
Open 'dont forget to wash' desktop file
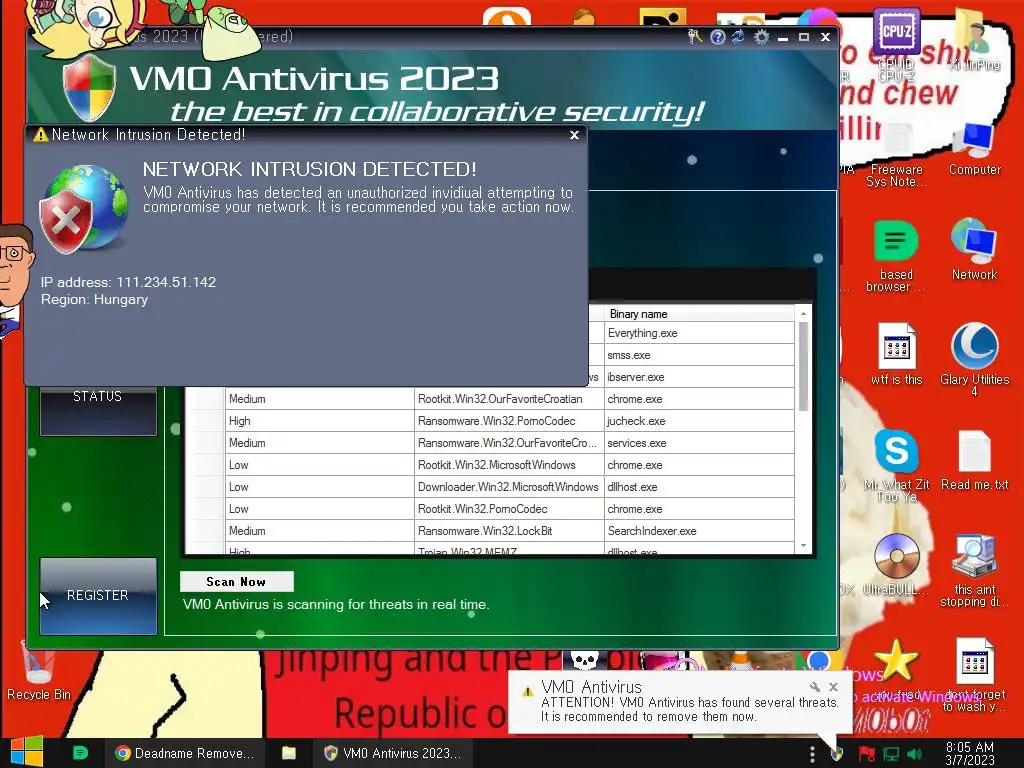[x=974, y=675]
